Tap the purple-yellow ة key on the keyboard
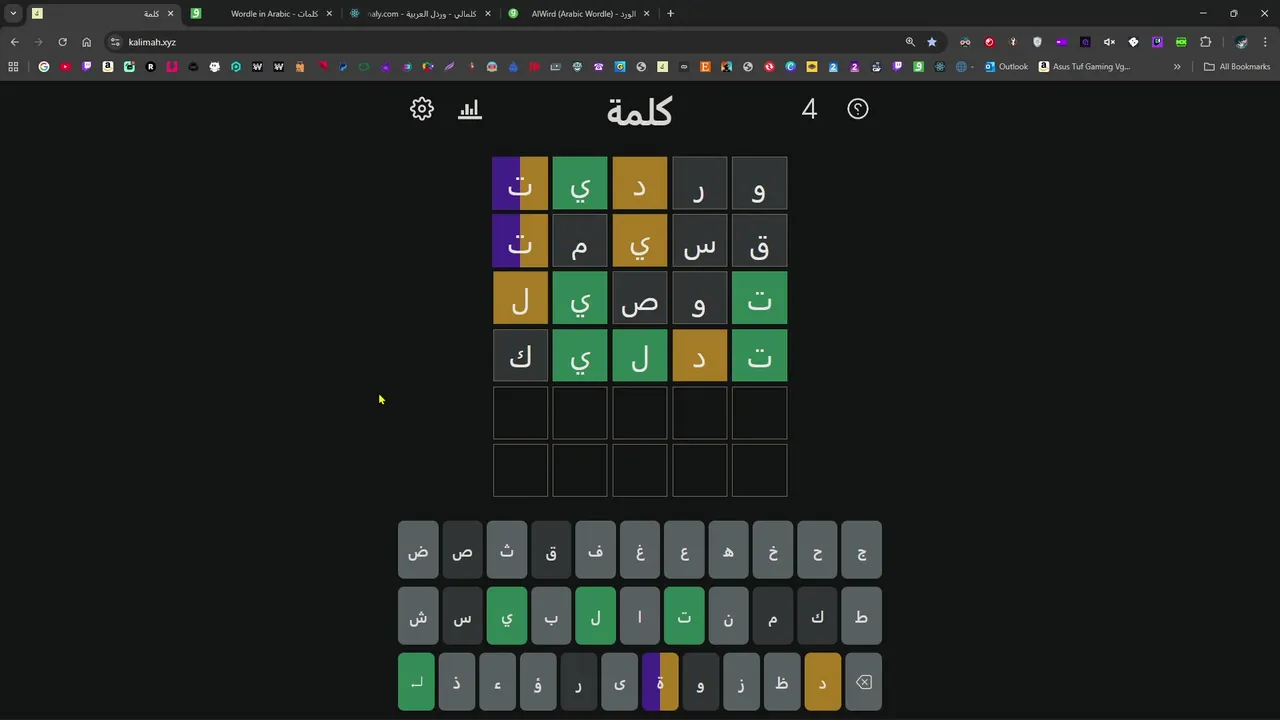 [x=660, y=682]
